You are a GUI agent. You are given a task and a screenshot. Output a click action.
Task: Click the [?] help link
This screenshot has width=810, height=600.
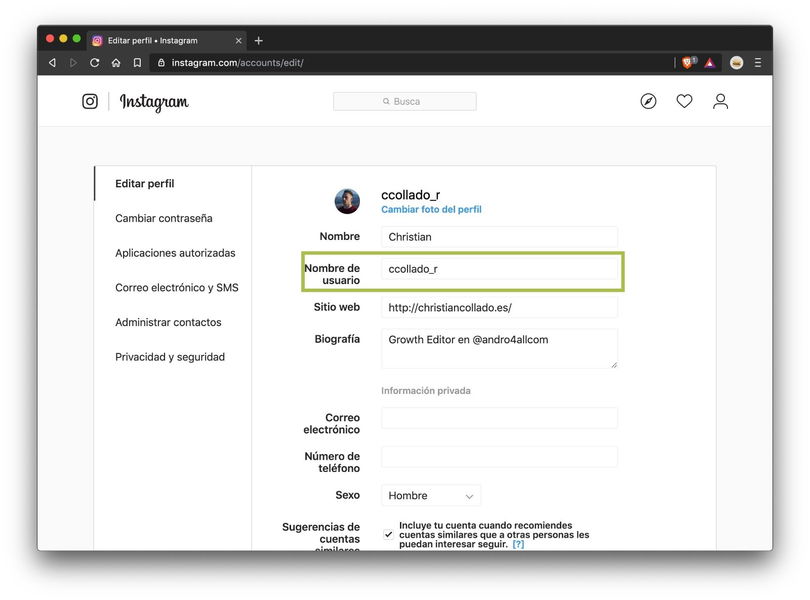[x=518, y=544]
